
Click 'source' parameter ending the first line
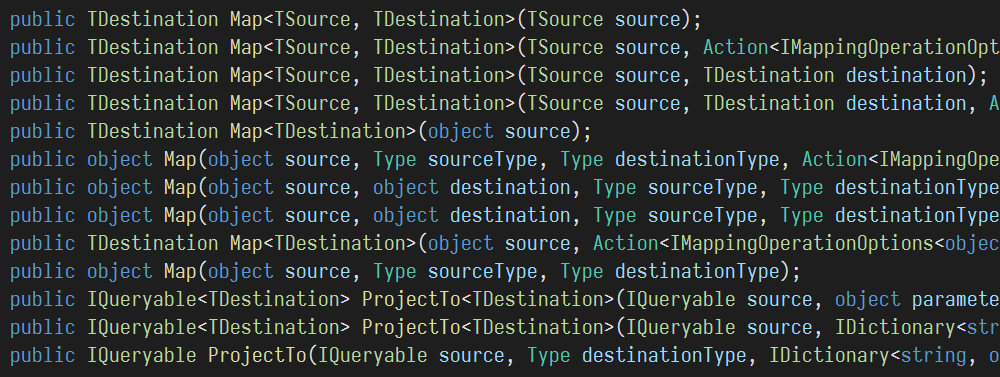click(x=647, y=19)
